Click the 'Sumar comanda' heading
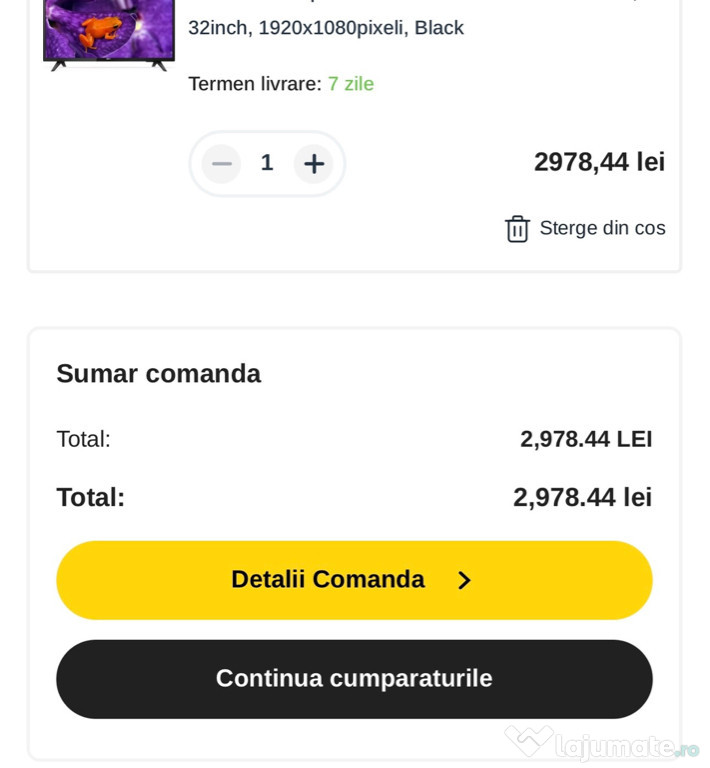The height and width of the screenshot is (768, 710). point(158,374)
